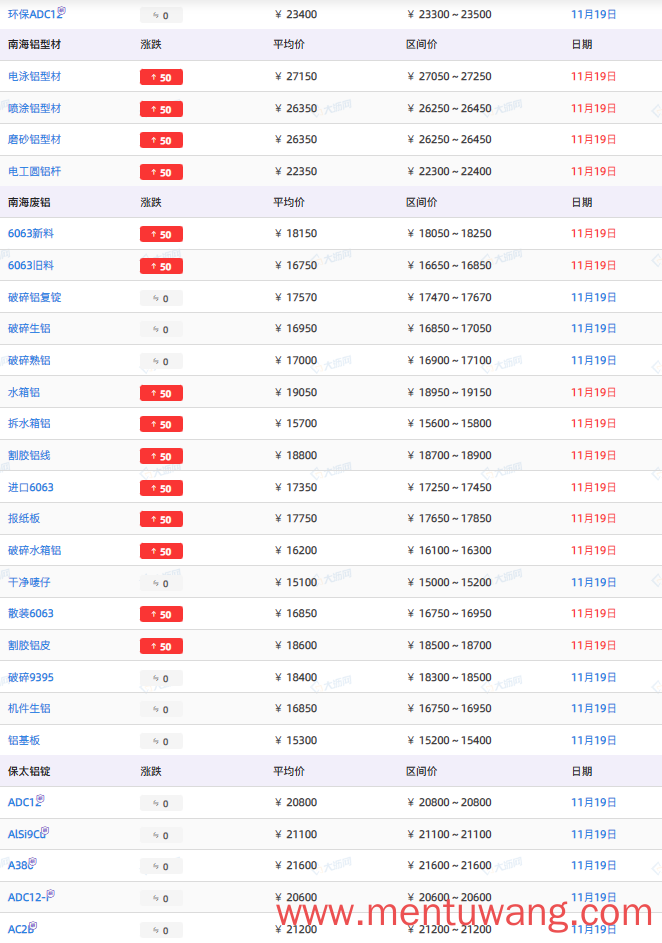662x943 pixels.
Task: Click the 涨跌 header in 南海铝型材 section
Action: click(151, 45)
